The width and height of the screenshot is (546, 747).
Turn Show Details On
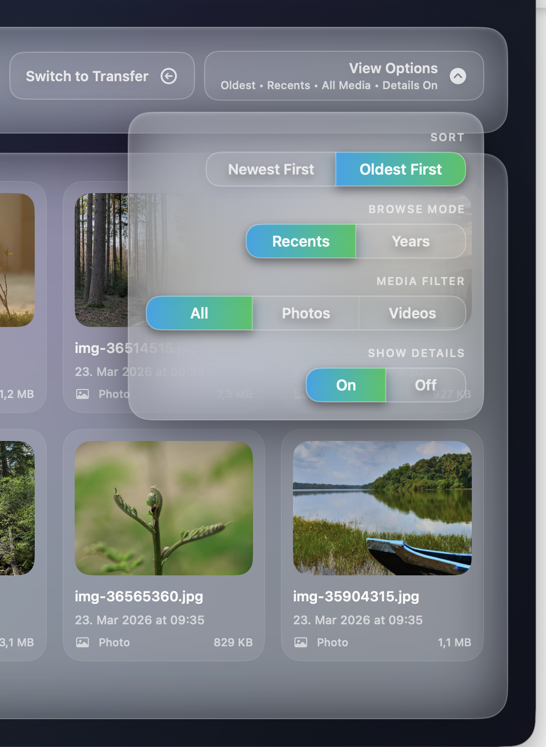(x=346, y=385)
